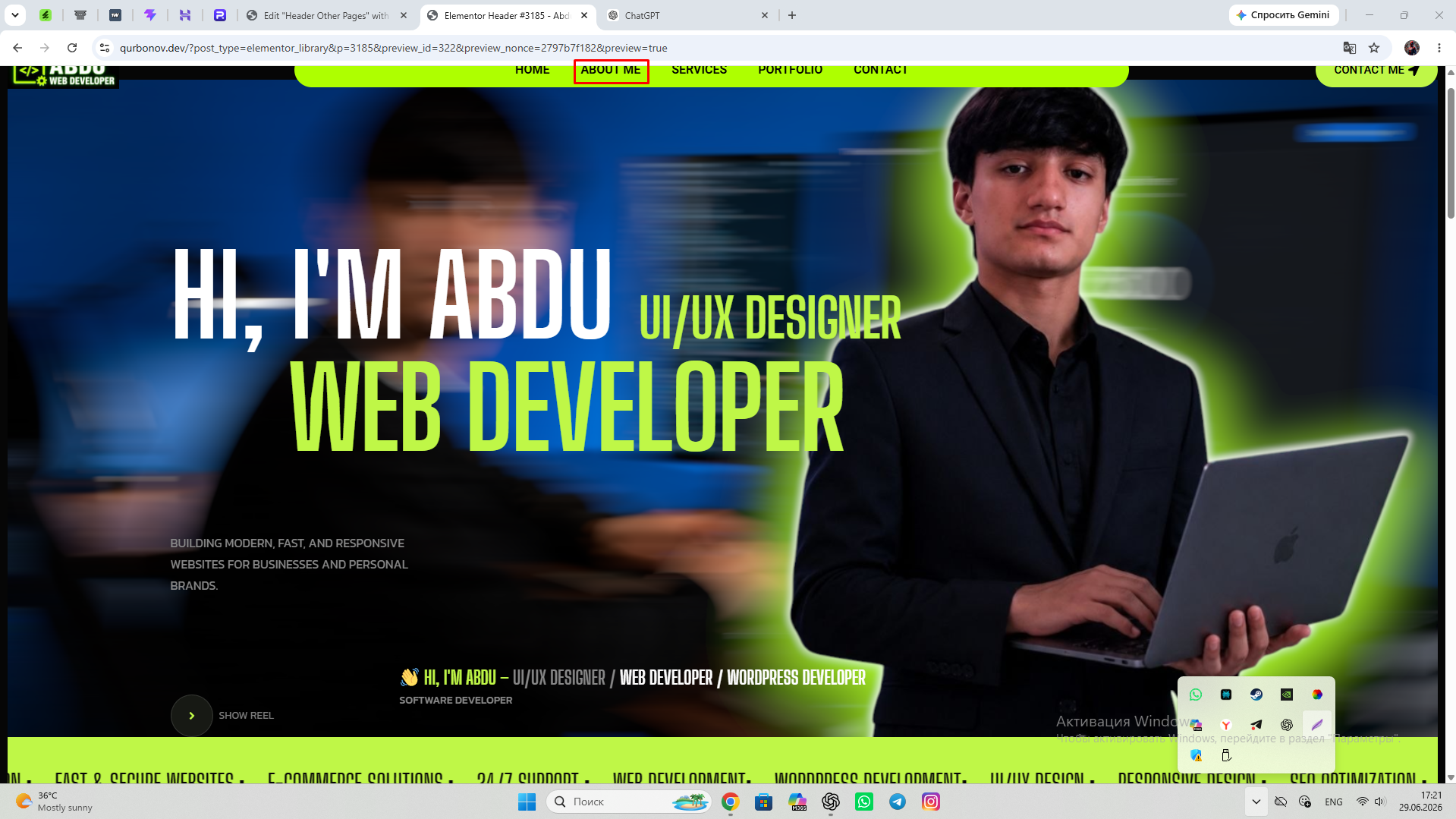Close the ChatGPT tab
Viewport: 1456px width, 819px height.
tap(765, 15)
